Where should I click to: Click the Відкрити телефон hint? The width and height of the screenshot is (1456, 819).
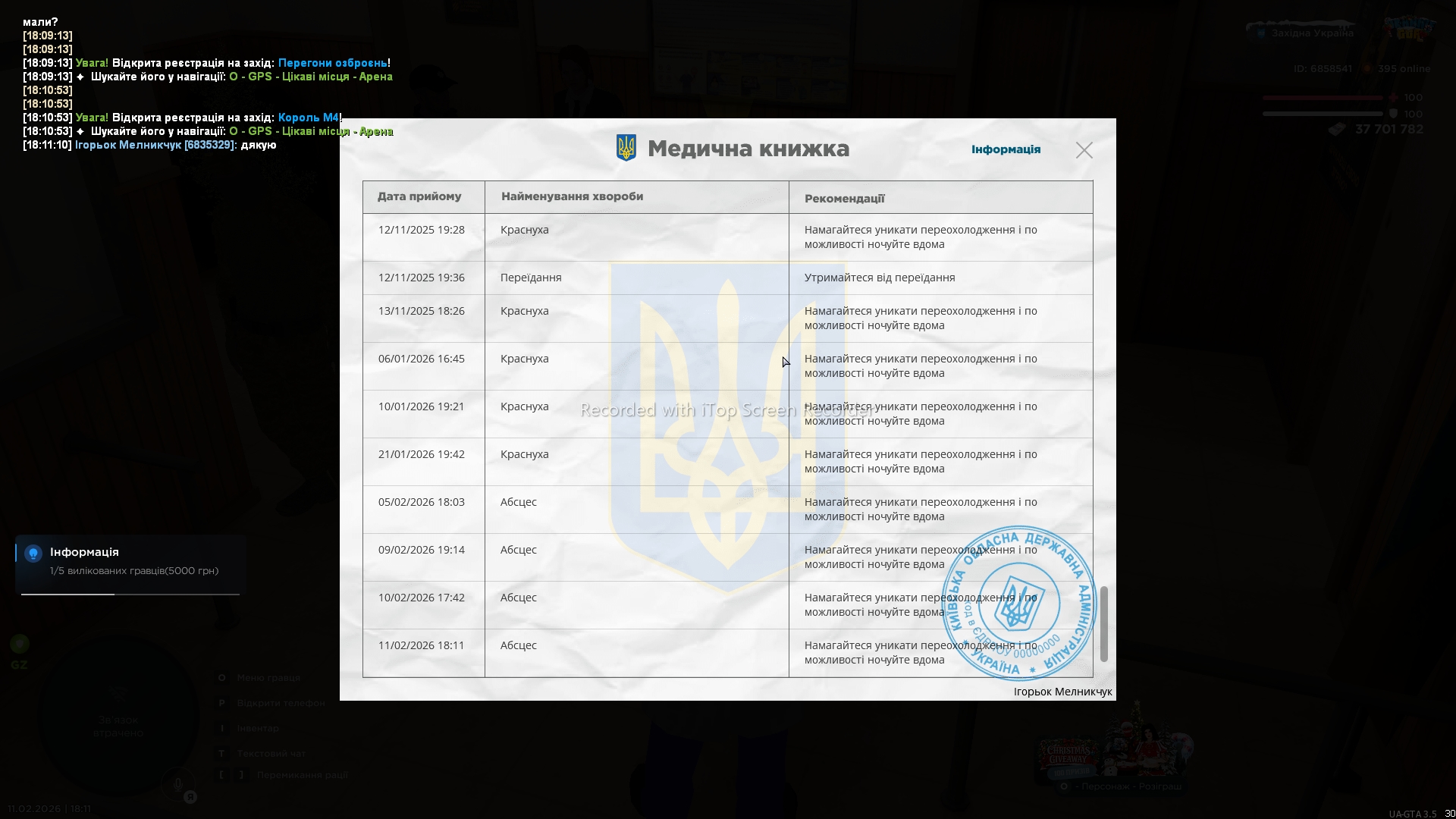click(280, 703)
